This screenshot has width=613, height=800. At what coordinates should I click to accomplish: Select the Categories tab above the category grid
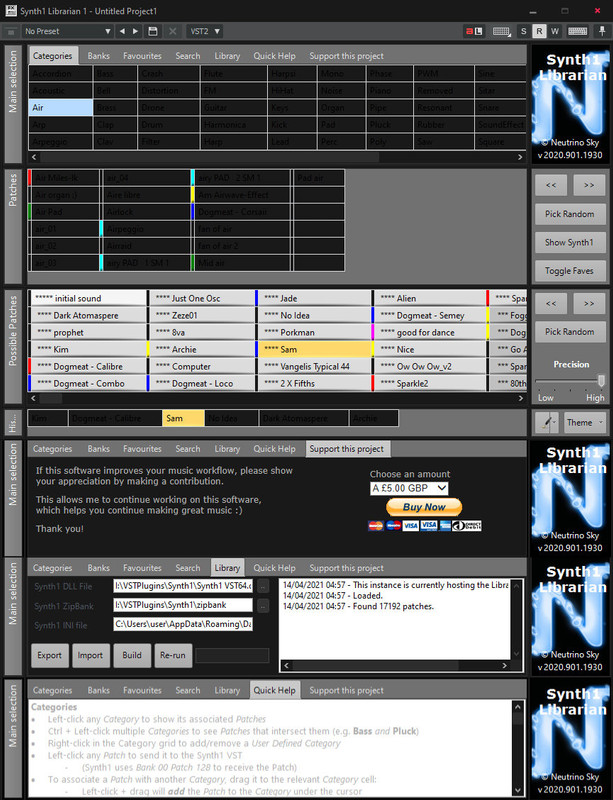pos(53,56)
